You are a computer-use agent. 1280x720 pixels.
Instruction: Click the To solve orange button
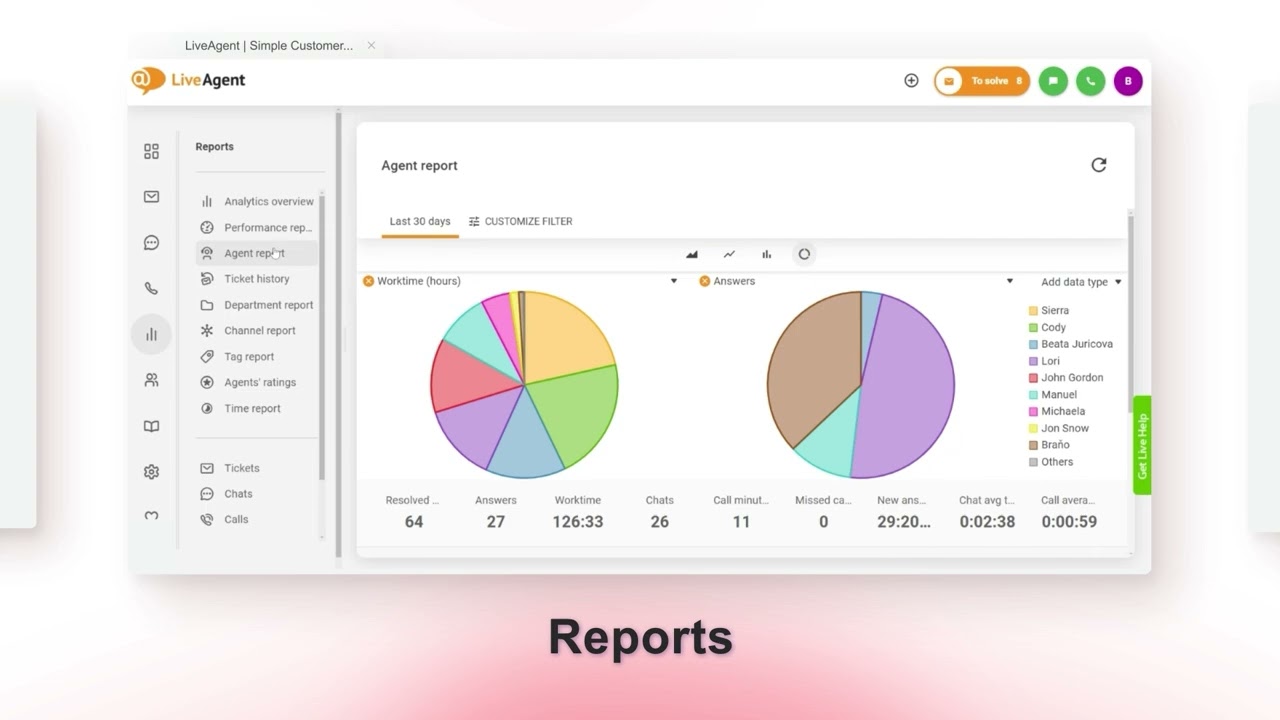point(982,81)
